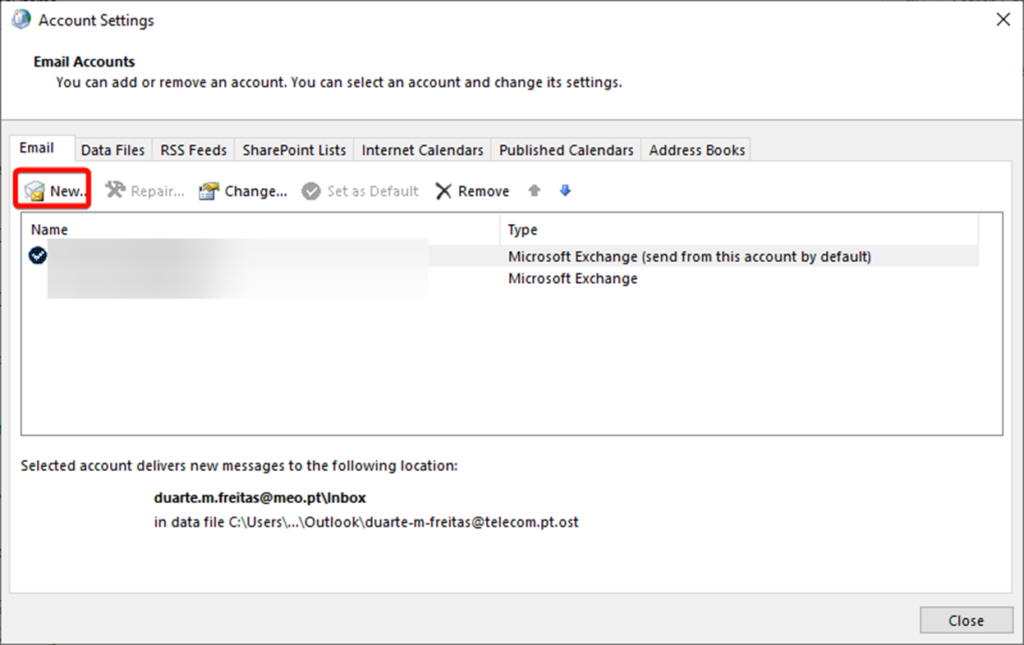Image resolution: width=1024 pixels, height=645 pixels.
Task: Switch to Address Books tab
Action: (x=697, y=150)
